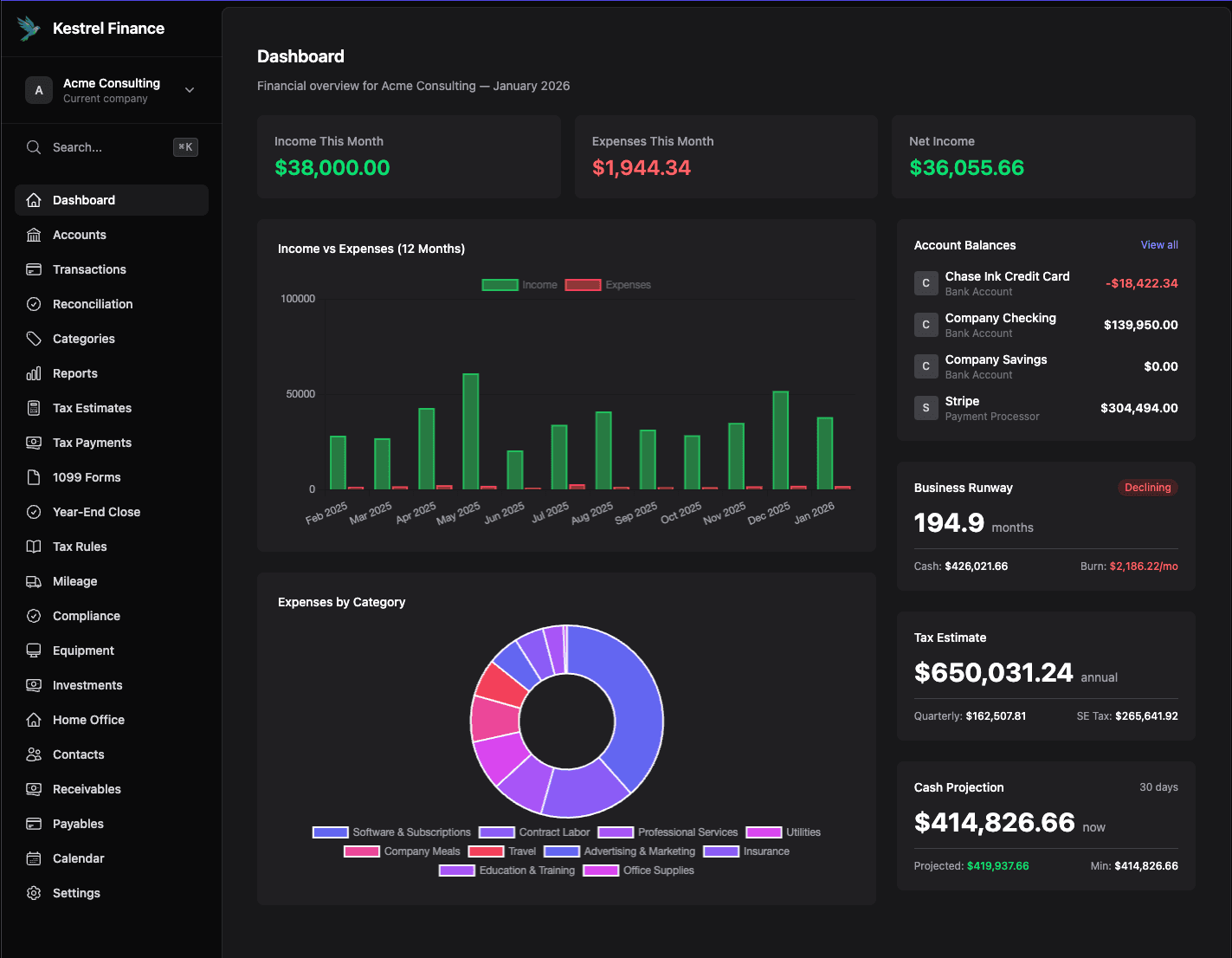Open the Reports bar-chart icon
The height and width of the screenshot is (958, 1232).
(x=34, y=373)
